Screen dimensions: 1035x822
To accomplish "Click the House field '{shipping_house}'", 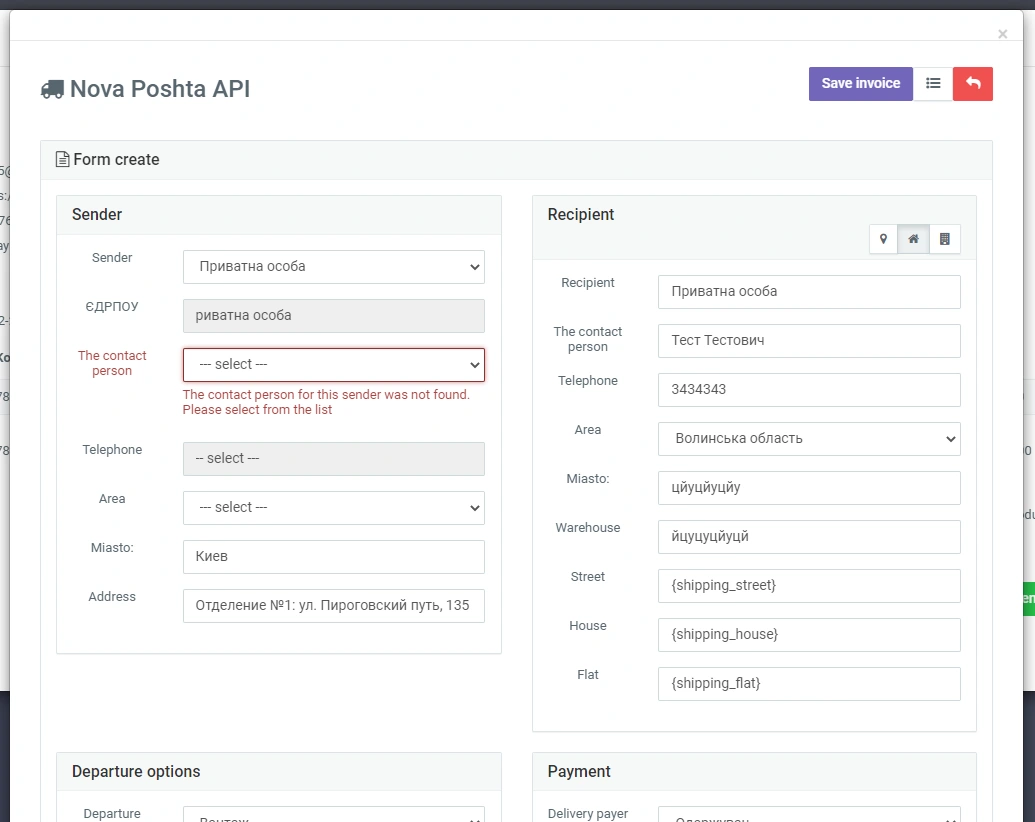I will (x=809, y=635).
